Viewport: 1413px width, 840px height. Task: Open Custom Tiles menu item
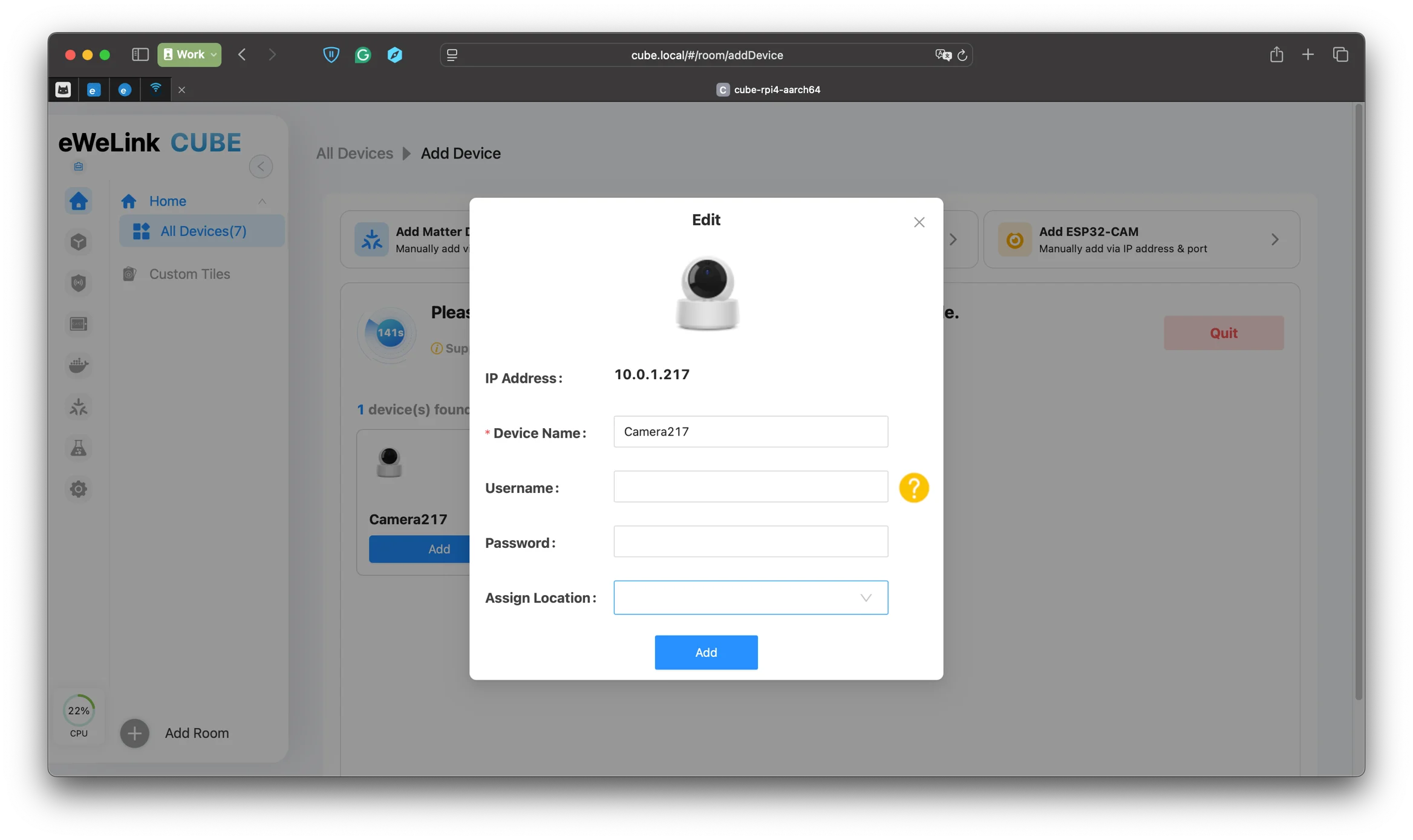coord(189,274)
